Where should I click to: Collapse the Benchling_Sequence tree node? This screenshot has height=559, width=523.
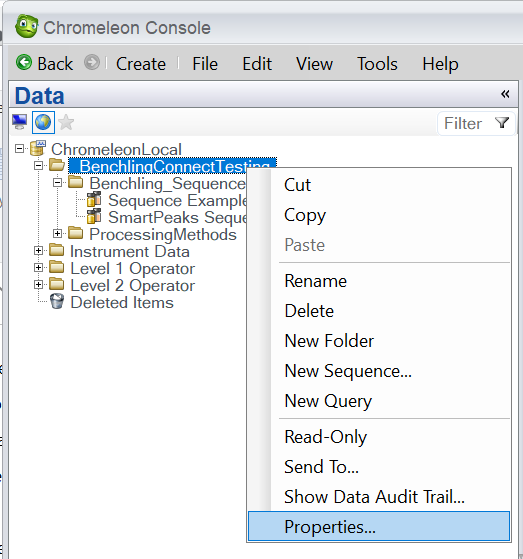coord(57,183)
